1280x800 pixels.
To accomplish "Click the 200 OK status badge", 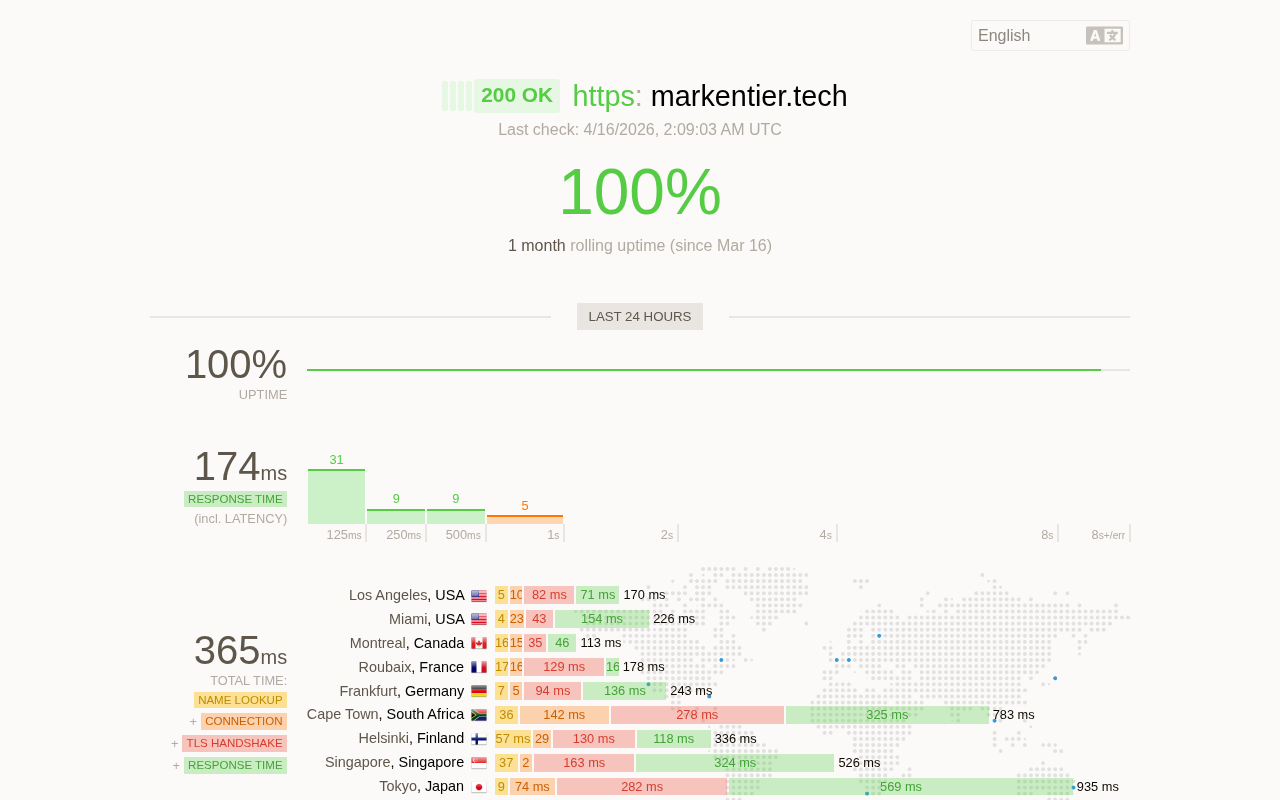I will pos(517,96).
